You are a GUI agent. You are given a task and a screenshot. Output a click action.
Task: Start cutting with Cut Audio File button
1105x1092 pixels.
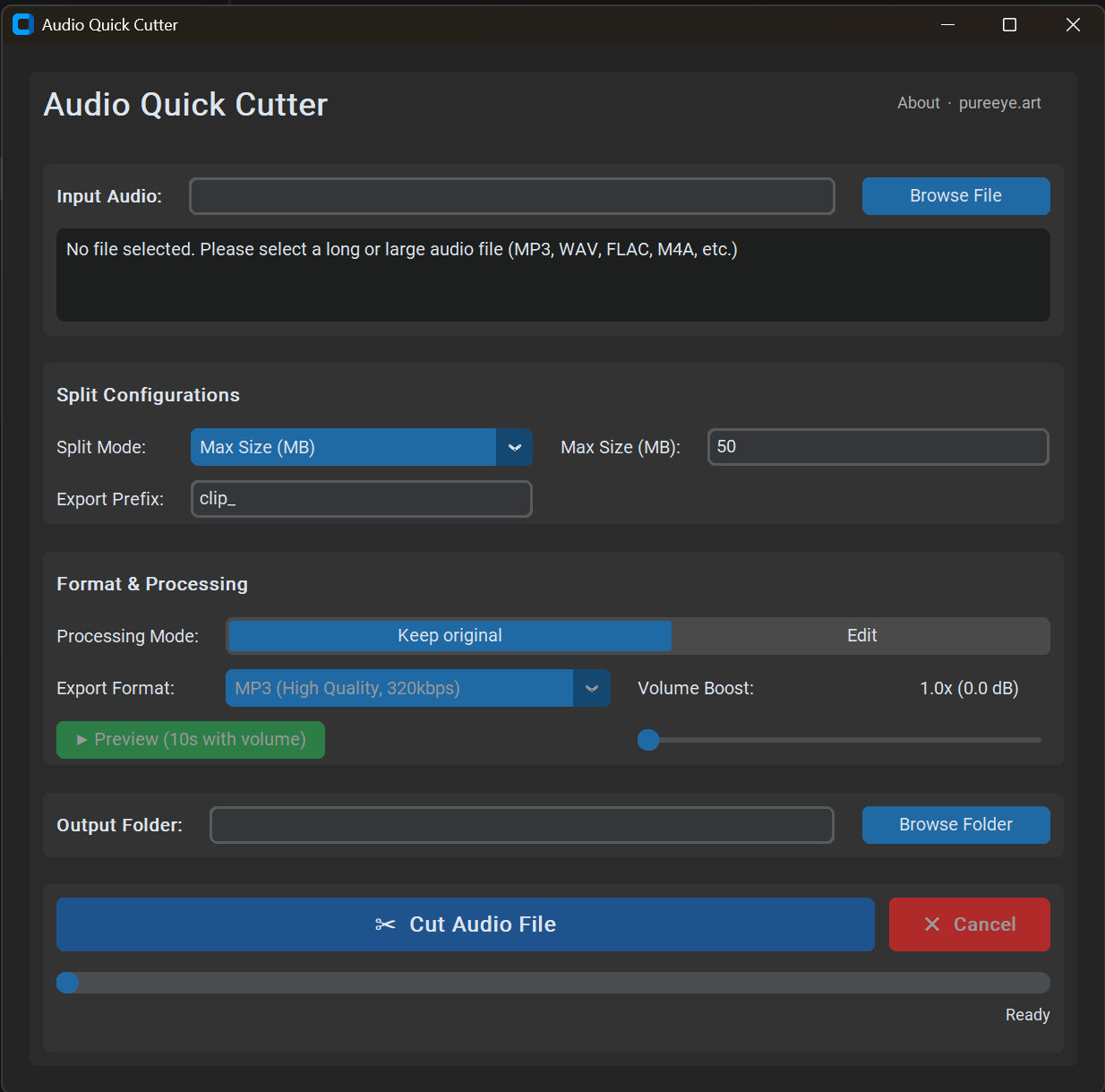pyautogui.click(x=465, y=924)
